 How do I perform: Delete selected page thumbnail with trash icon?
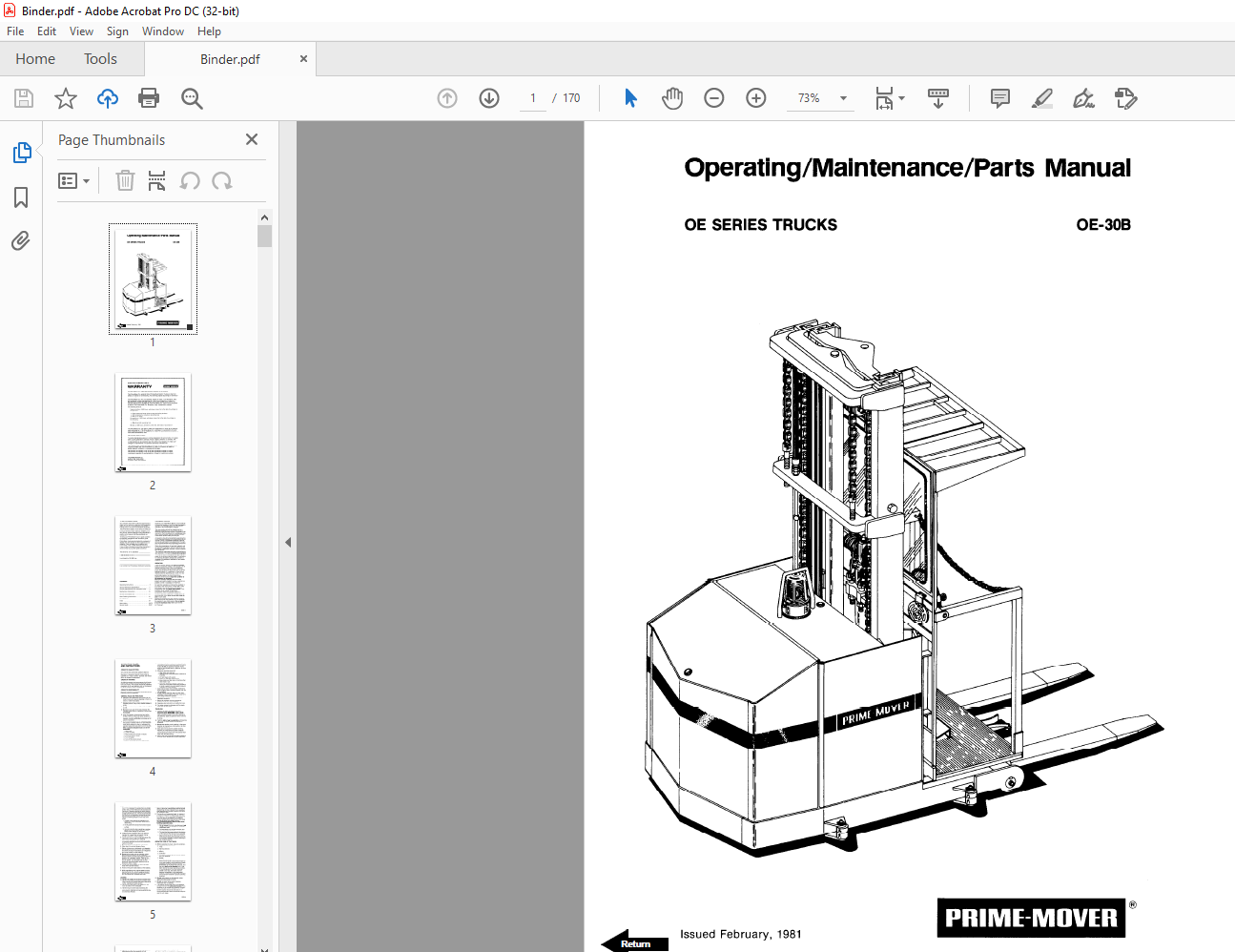point(125,180)
